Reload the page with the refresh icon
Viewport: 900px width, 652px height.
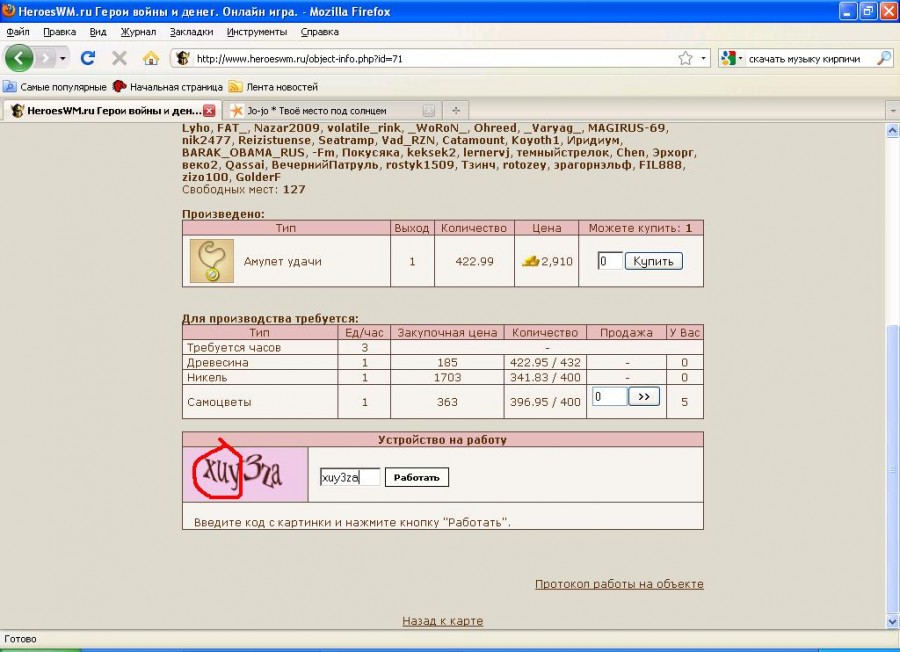click(x=88, y=57)
